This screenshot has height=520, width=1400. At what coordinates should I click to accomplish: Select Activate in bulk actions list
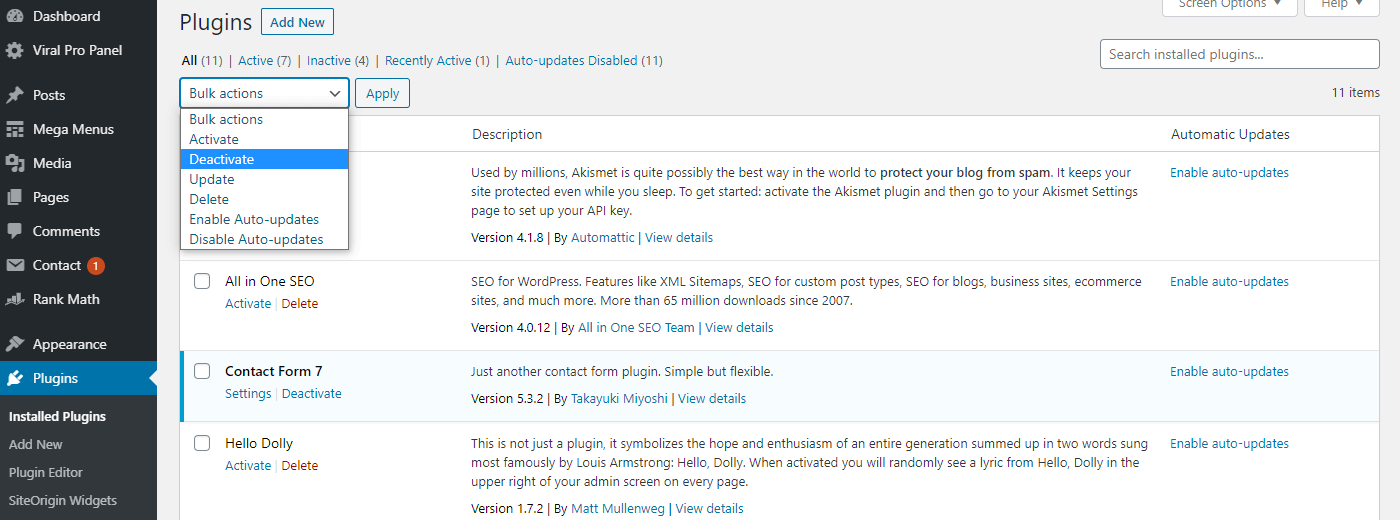(x=265, y=139)
